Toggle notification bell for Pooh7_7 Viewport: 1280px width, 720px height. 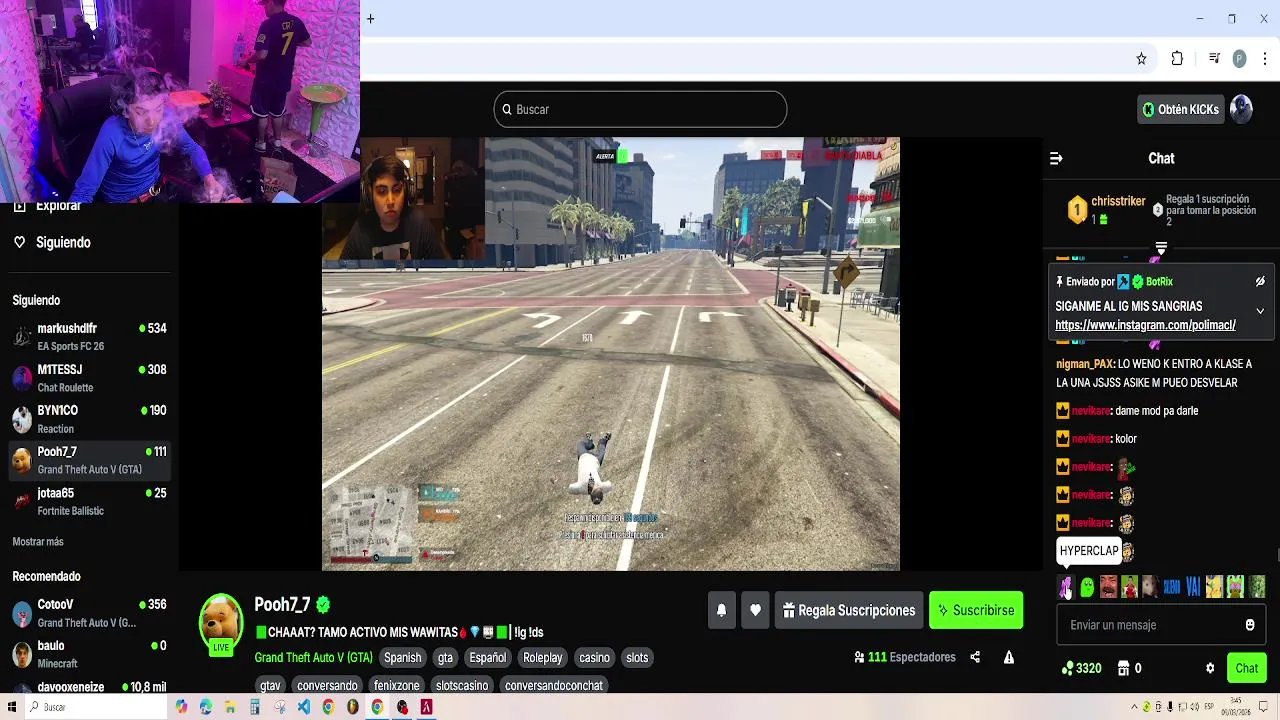tap(721, 610)
